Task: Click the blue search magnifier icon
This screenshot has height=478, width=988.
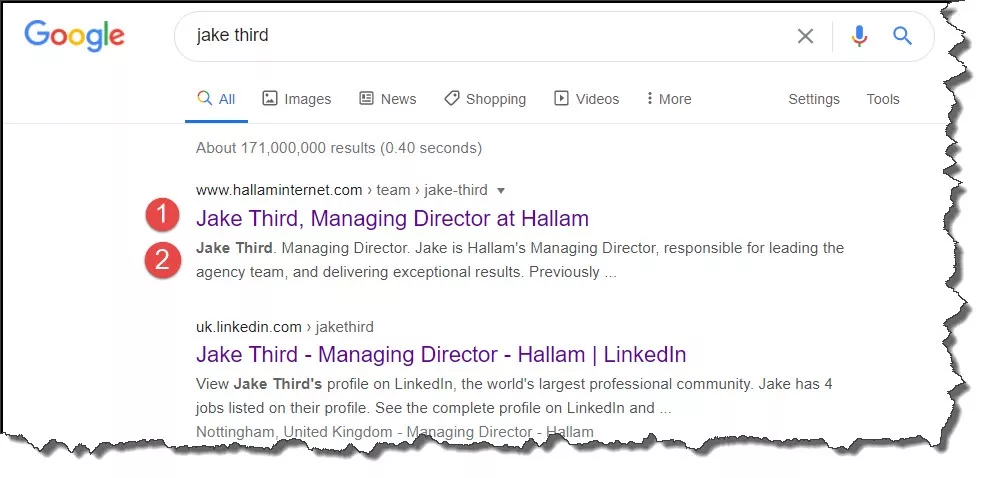Action: [903, 37]
